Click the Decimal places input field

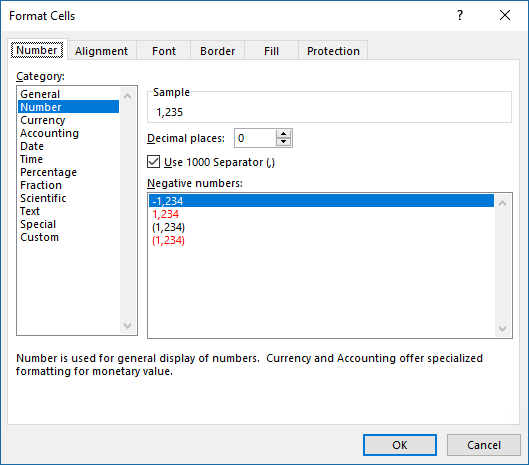point(255,138)
